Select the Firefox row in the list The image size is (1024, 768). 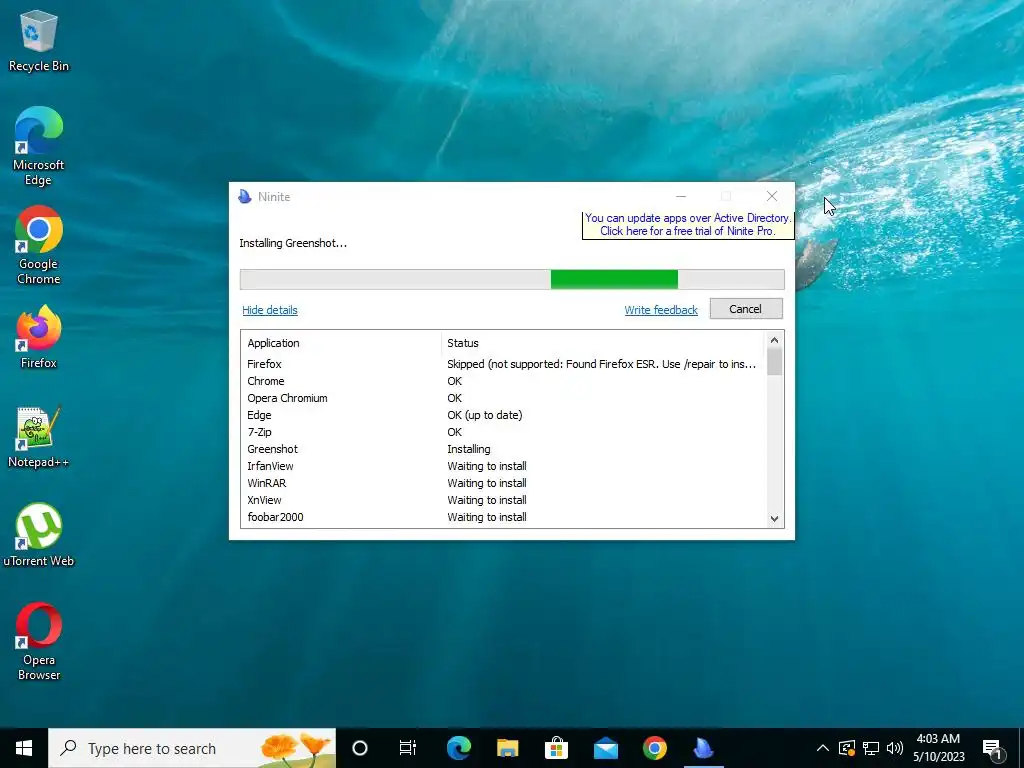[503, 364]
